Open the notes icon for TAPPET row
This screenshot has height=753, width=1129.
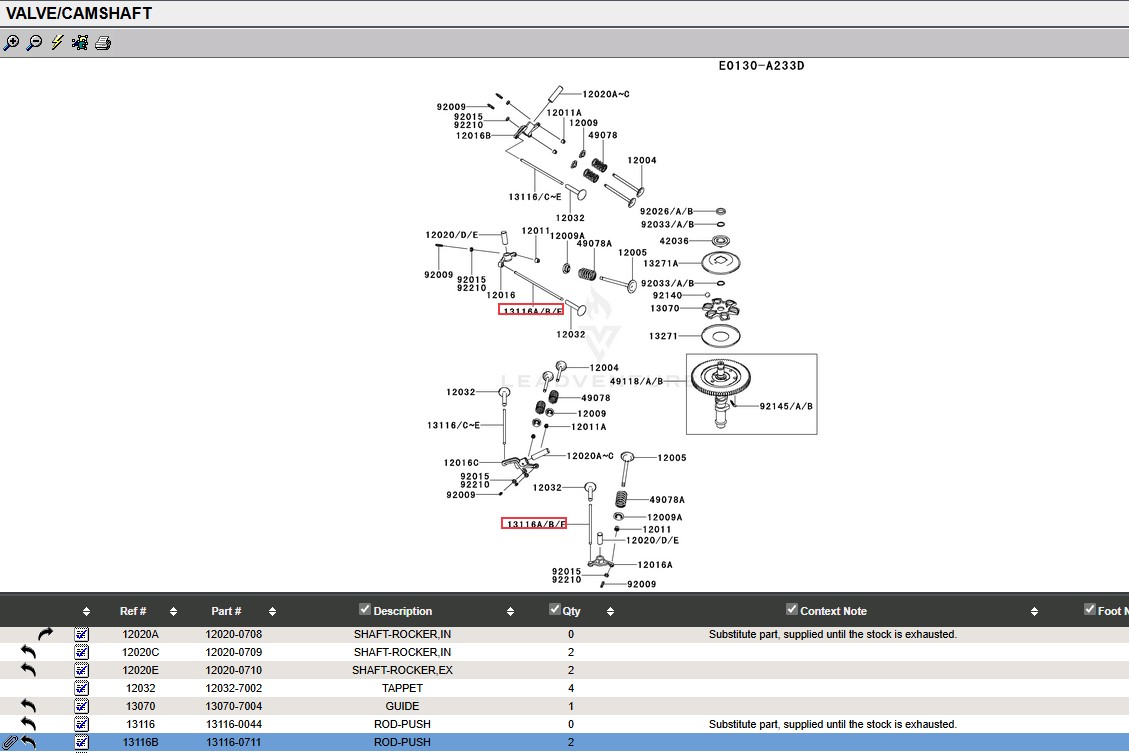(81, 688)
